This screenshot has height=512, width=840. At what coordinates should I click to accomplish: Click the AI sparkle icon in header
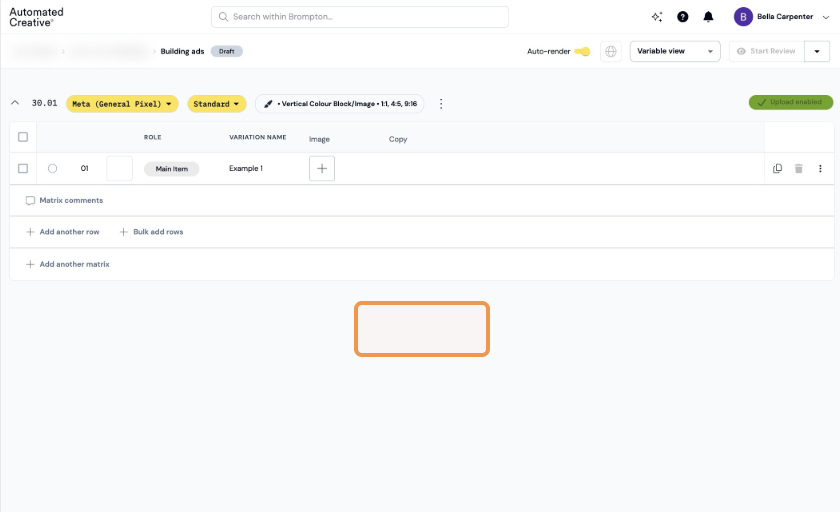point(657,17)
